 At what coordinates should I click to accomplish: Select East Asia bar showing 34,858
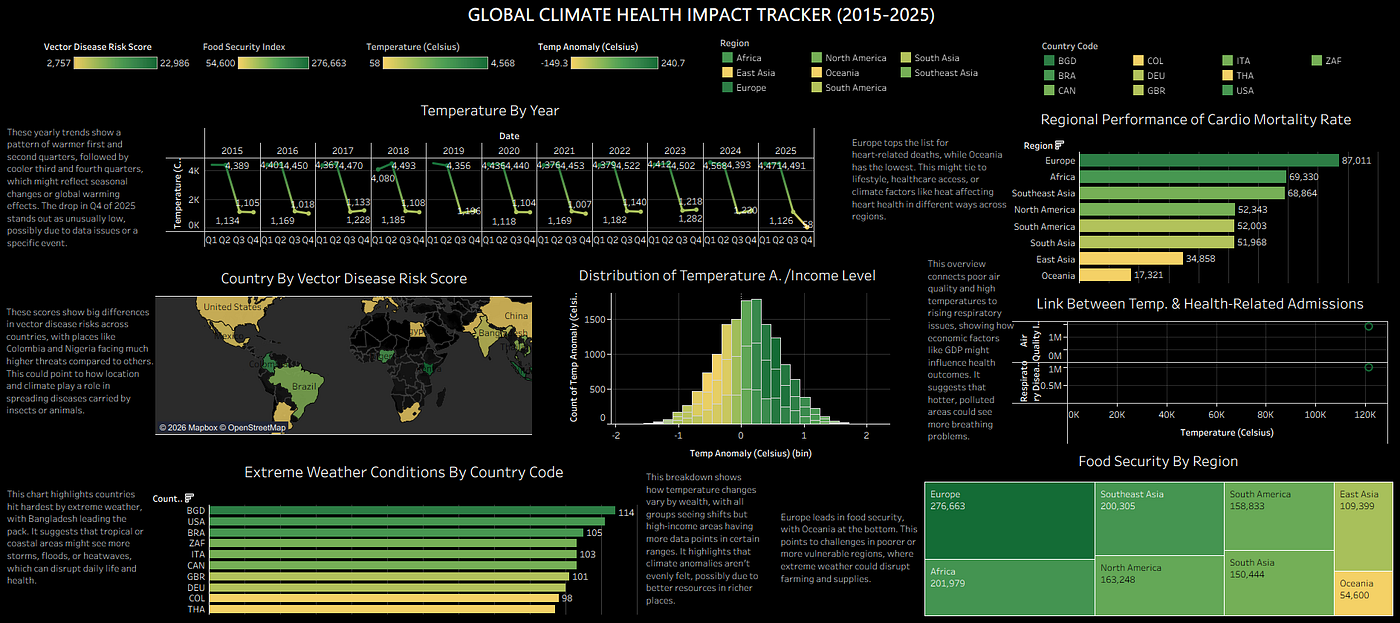coord(1131,258)
